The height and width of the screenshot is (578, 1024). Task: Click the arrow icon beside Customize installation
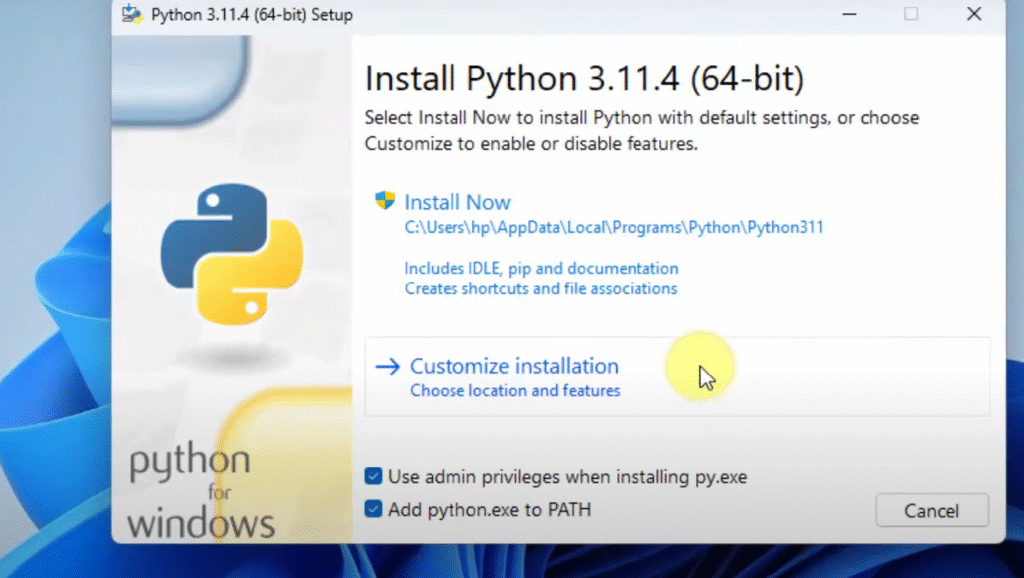(387, 367)
